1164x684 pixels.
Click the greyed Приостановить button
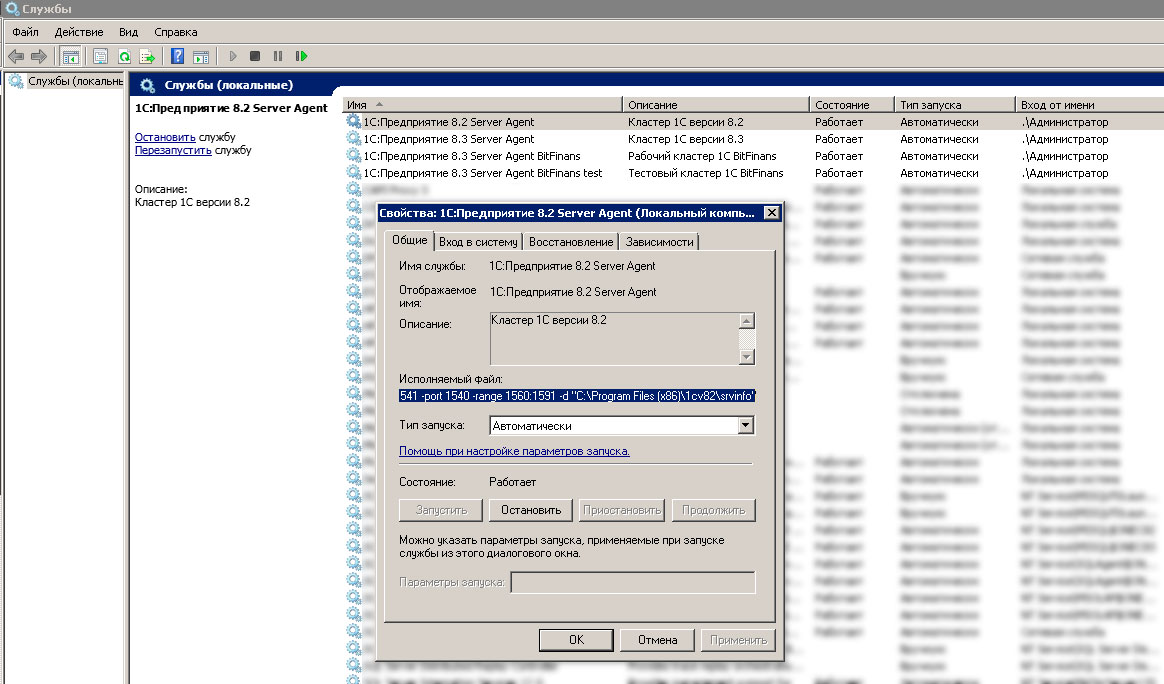621,510
